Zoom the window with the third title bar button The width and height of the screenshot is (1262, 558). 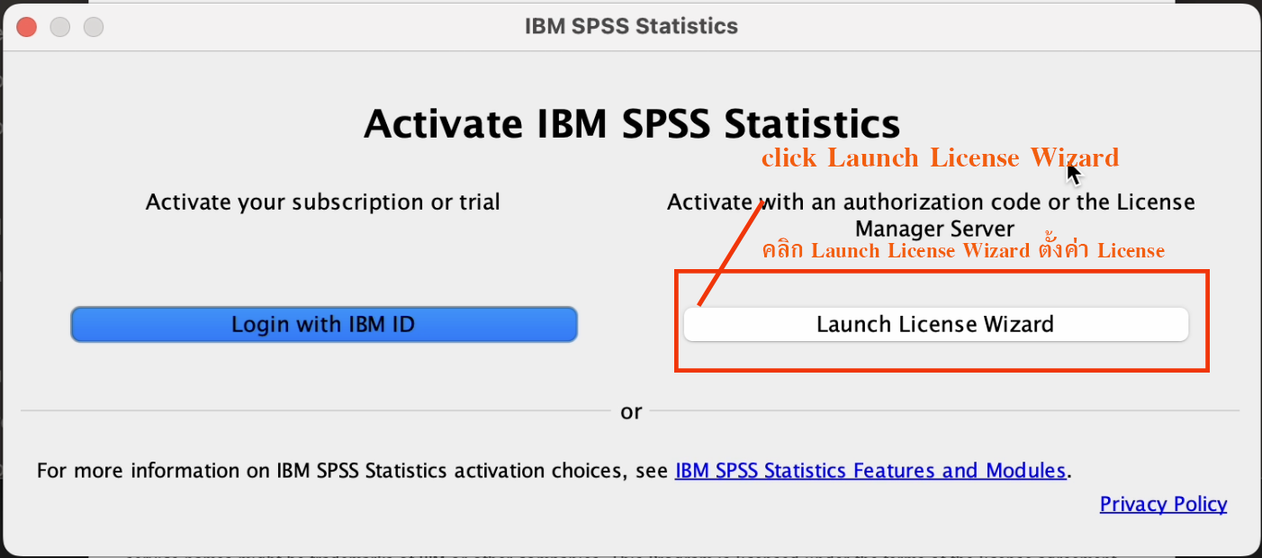[x=93, y=27]
